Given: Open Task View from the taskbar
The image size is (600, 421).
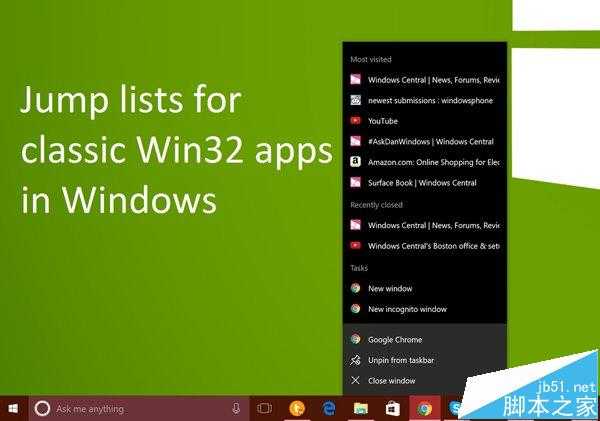Looking at the screenshot, I should click(264, 409).
